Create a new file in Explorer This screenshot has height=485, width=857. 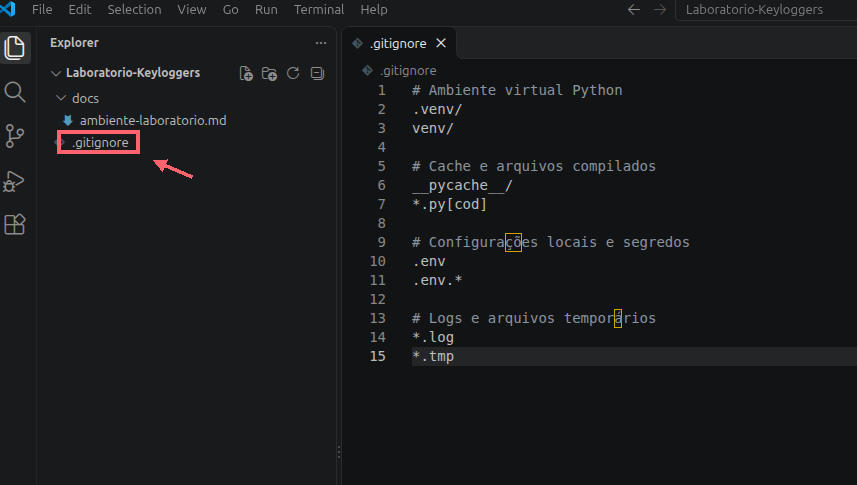point(246,73)
